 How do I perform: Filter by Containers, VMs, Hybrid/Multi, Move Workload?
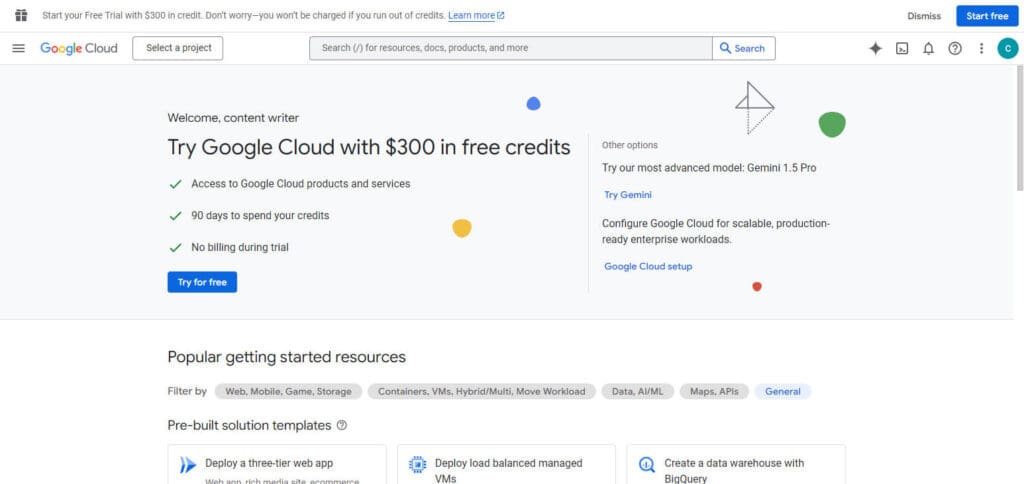tap(482, 391)
